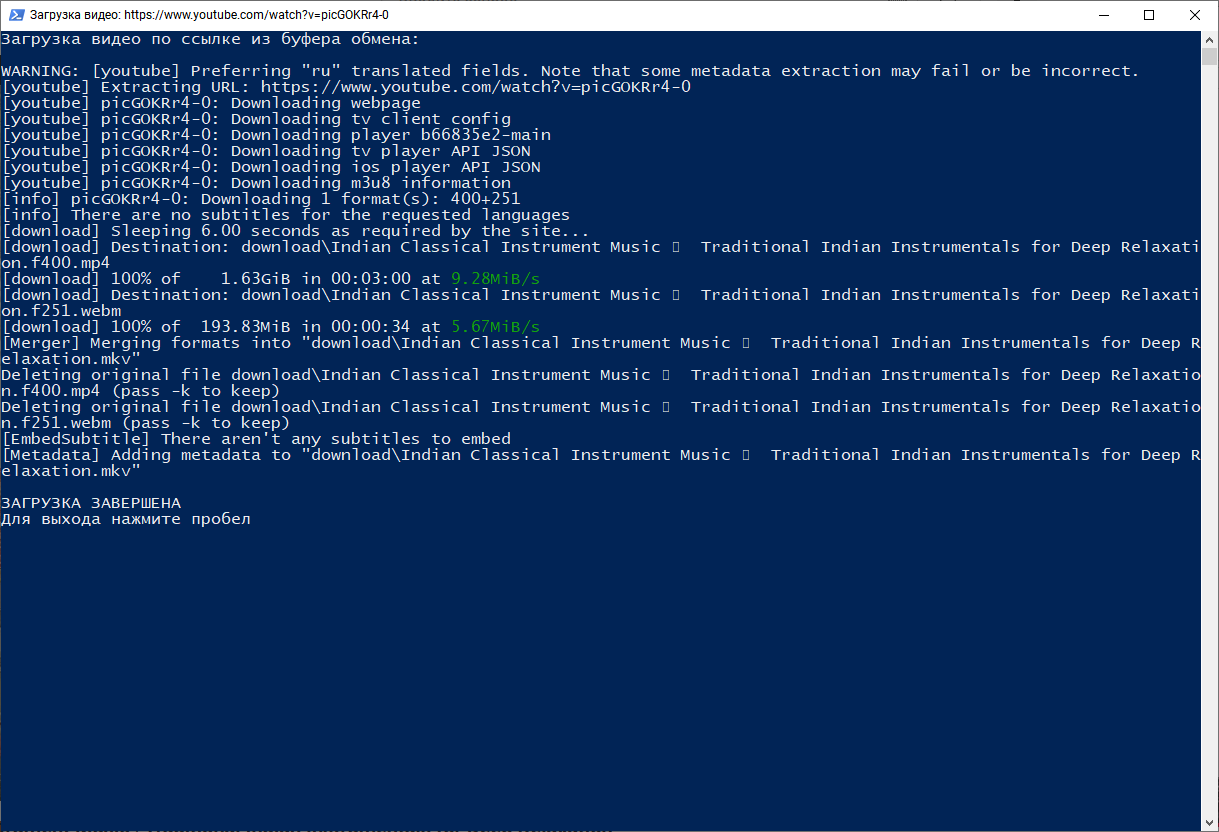Click the "ЗАГРУЗКА ЗАВЕРШЕНА" message
The height and width of the screenshot is (832, 1219).
pyautogui.click(x=91, y=503)
